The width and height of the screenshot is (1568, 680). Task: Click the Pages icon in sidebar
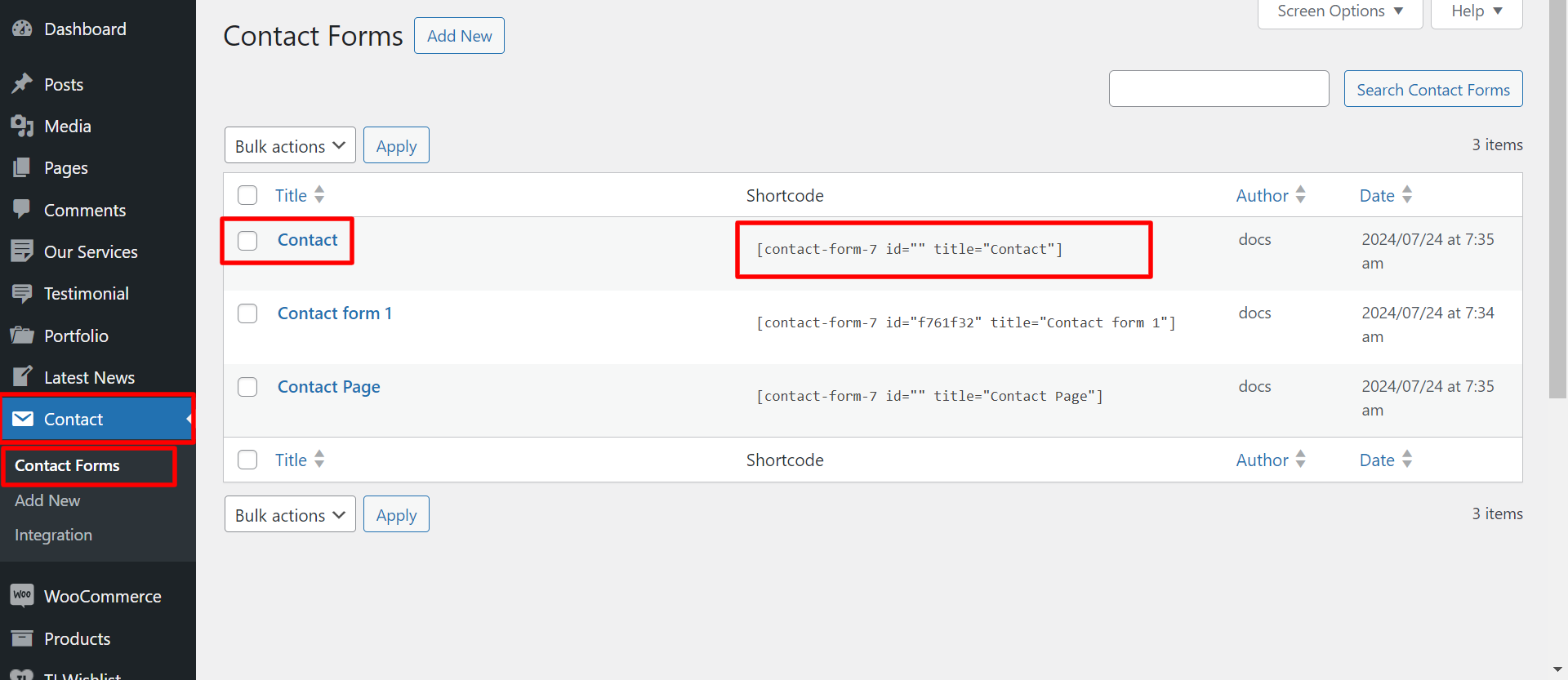tap(22, 167)
